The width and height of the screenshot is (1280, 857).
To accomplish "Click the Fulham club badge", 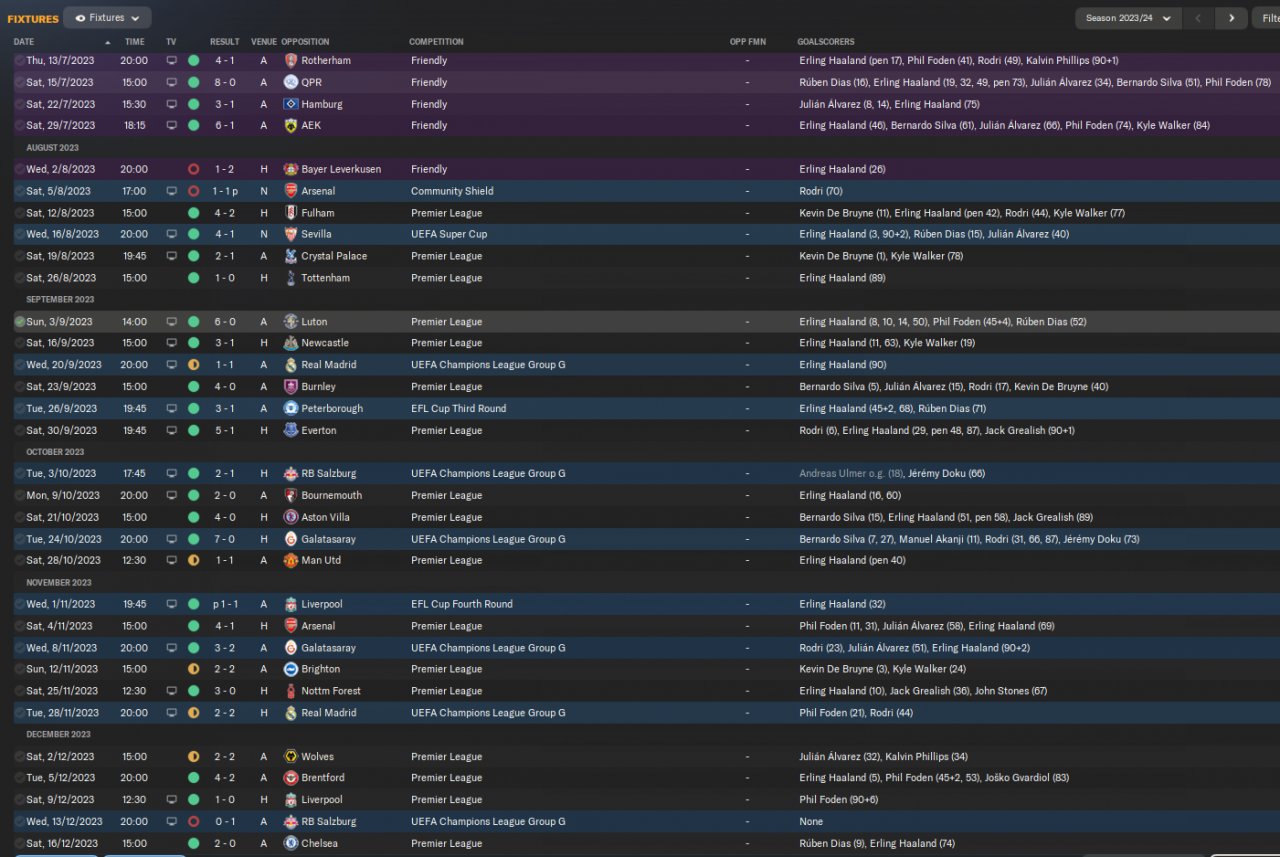I will click(x=291, y=213).
